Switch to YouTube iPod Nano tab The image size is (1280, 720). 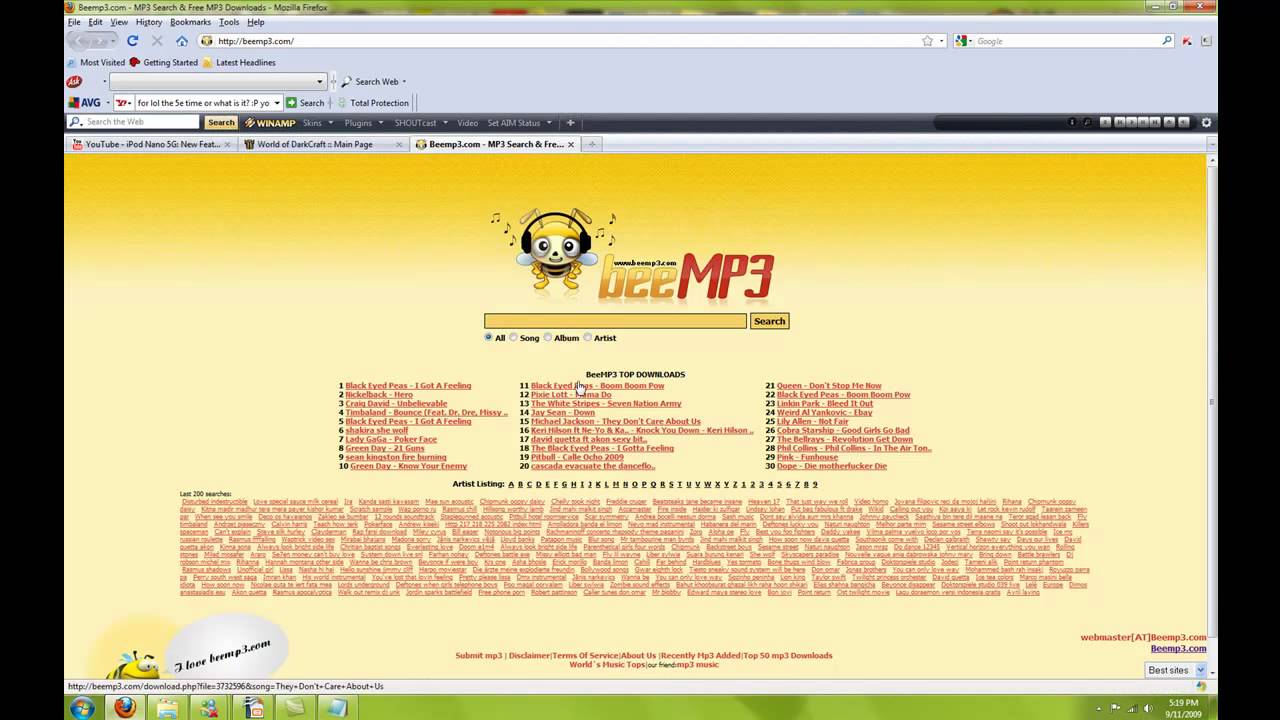tap(152, 144)
